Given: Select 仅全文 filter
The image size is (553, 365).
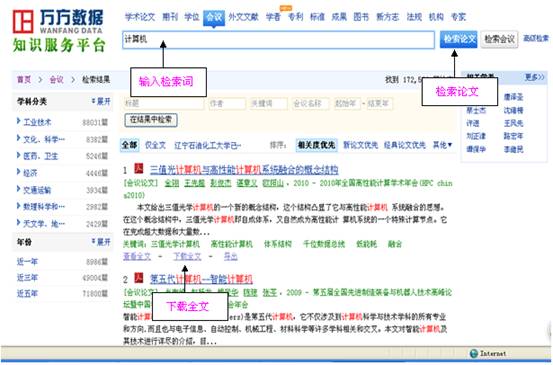Looking at the screenshot, I should tap(155, 145).
